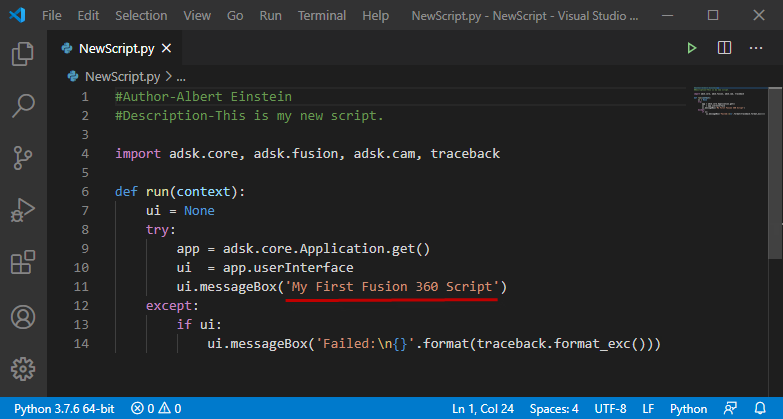Open the Search view
783x419 pixels.
point(23,106)
